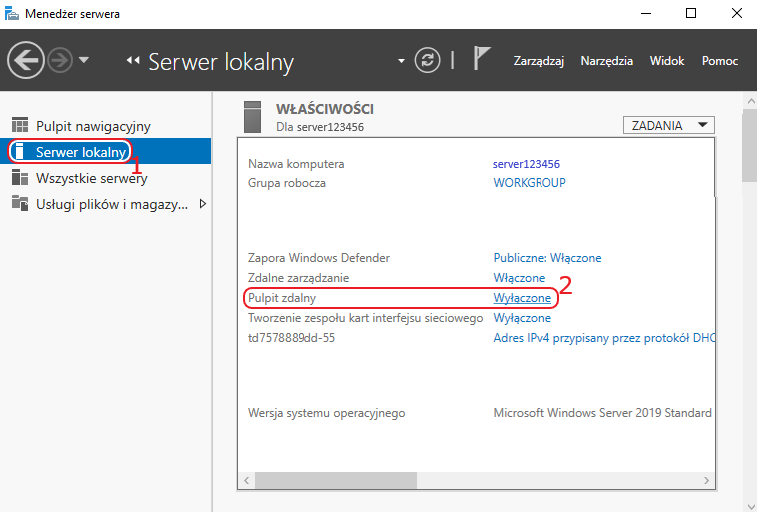
Task: Click the Pulpit zdalny Wyłączone link
Action: (522, 298)
